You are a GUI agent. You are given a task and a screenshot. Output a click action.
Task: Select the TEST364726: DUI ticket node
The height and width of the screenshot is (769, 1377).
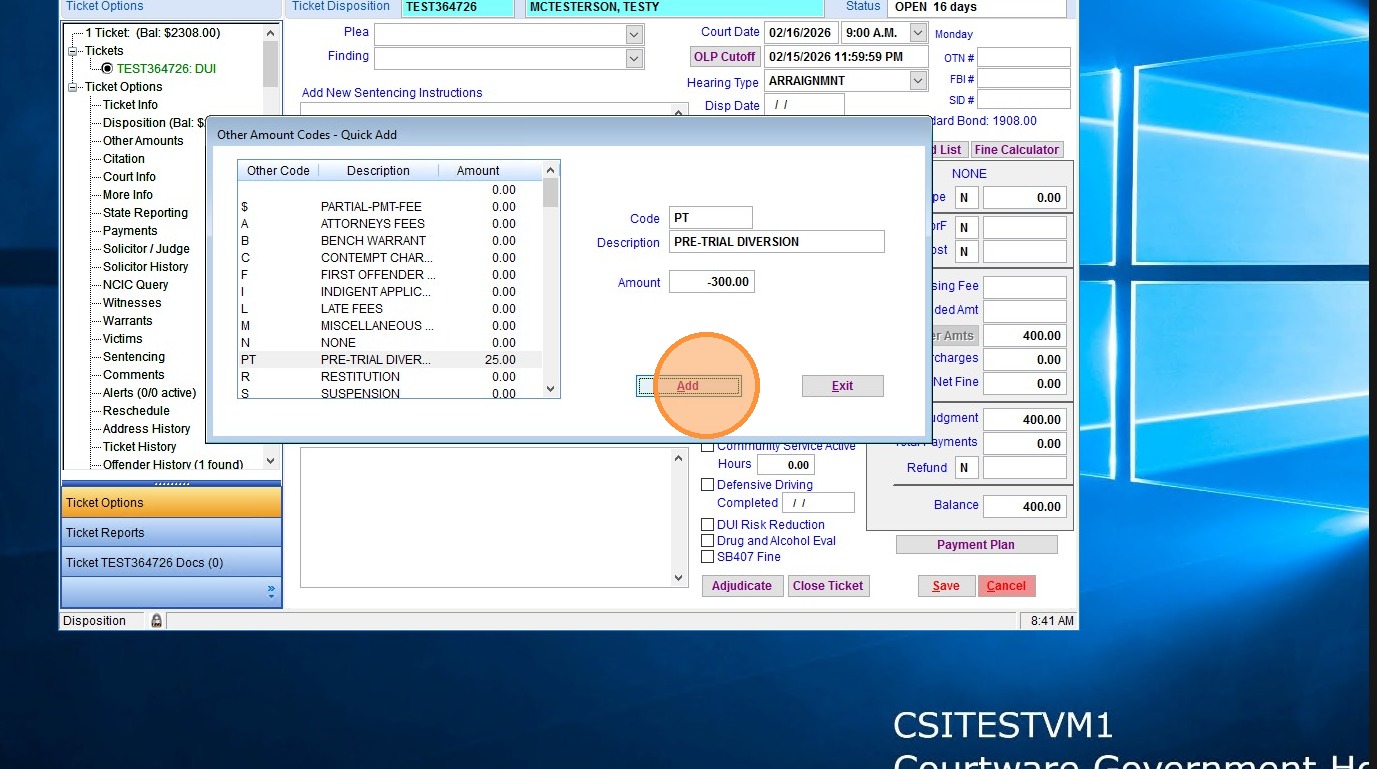(x=165, y=69)
